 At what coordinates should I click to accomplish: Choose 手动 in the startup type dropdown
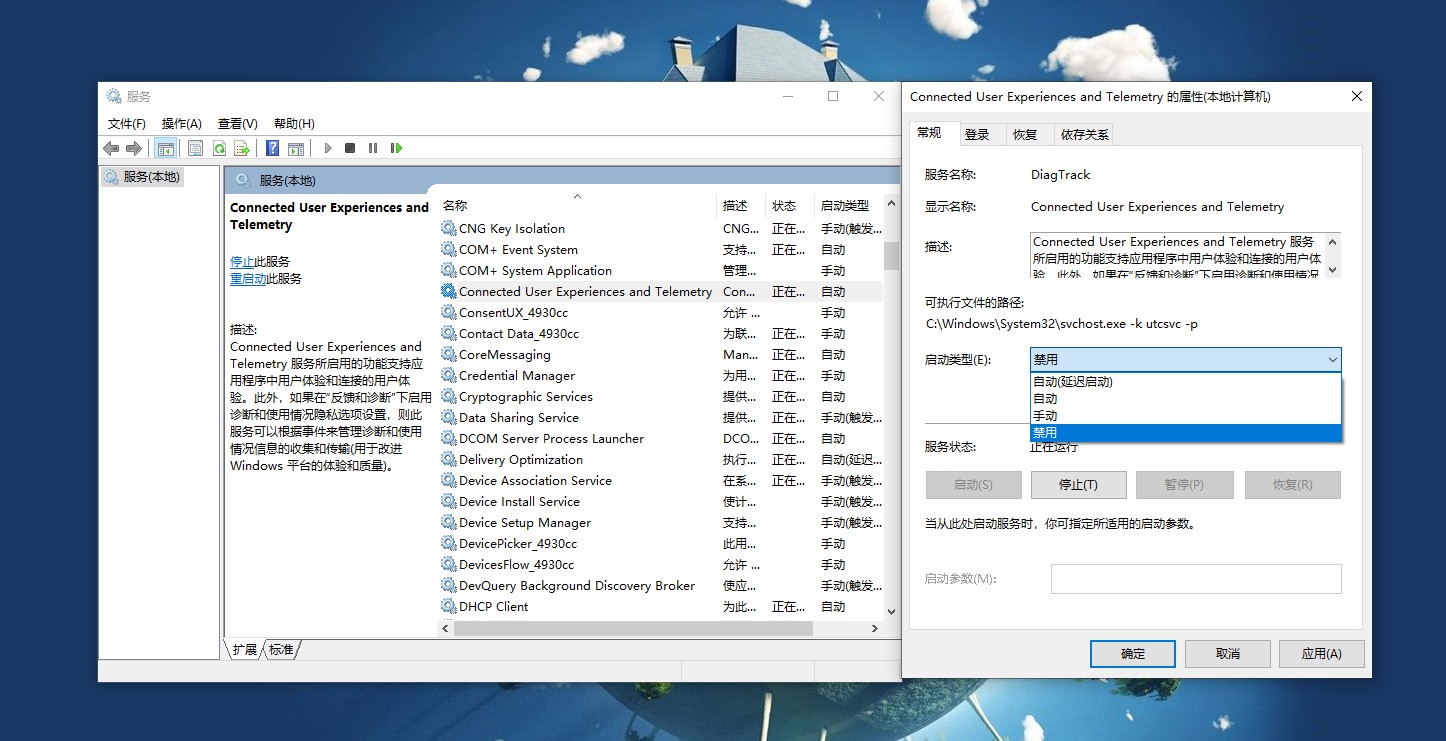[1100, 414]
